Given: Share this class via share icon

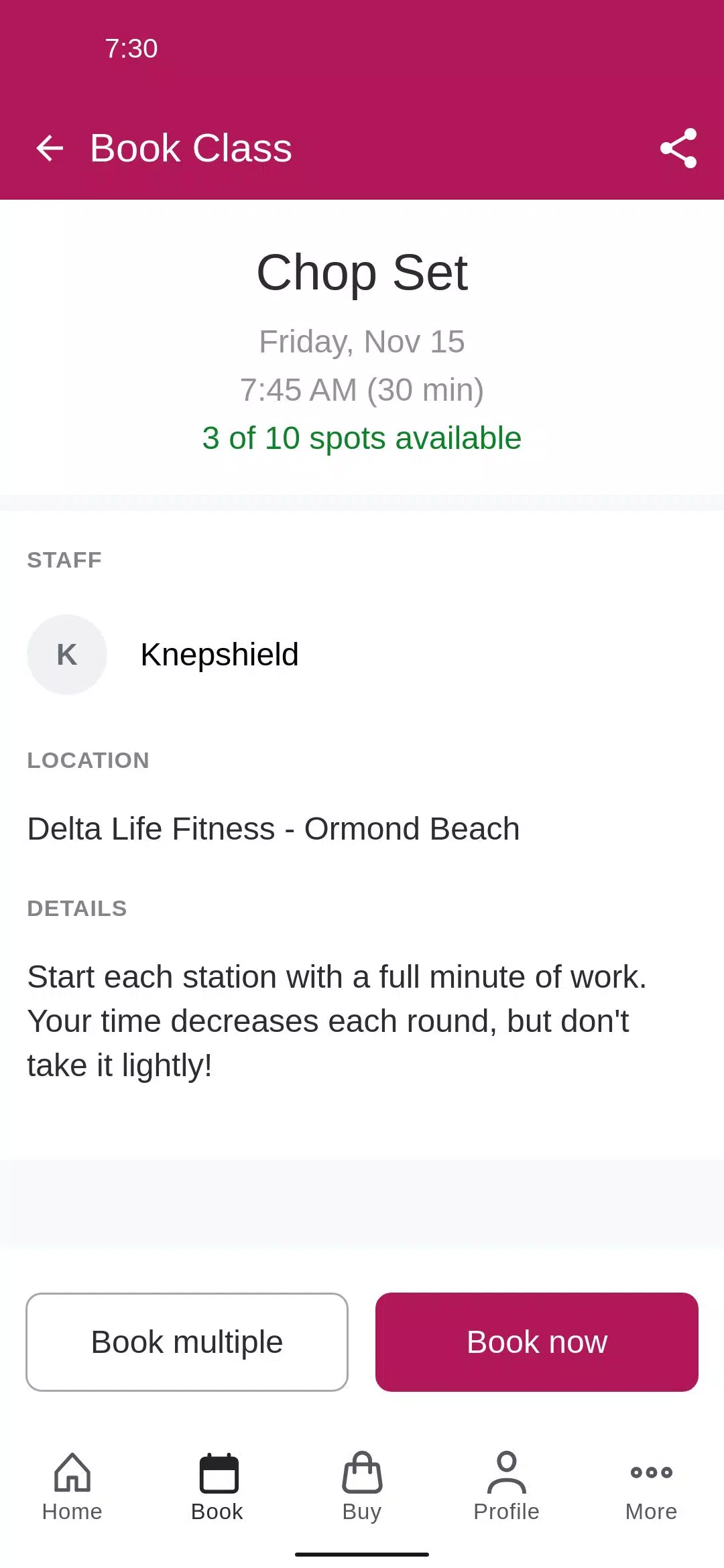Looking at the screenshot, I should click(x=678, y=148).
